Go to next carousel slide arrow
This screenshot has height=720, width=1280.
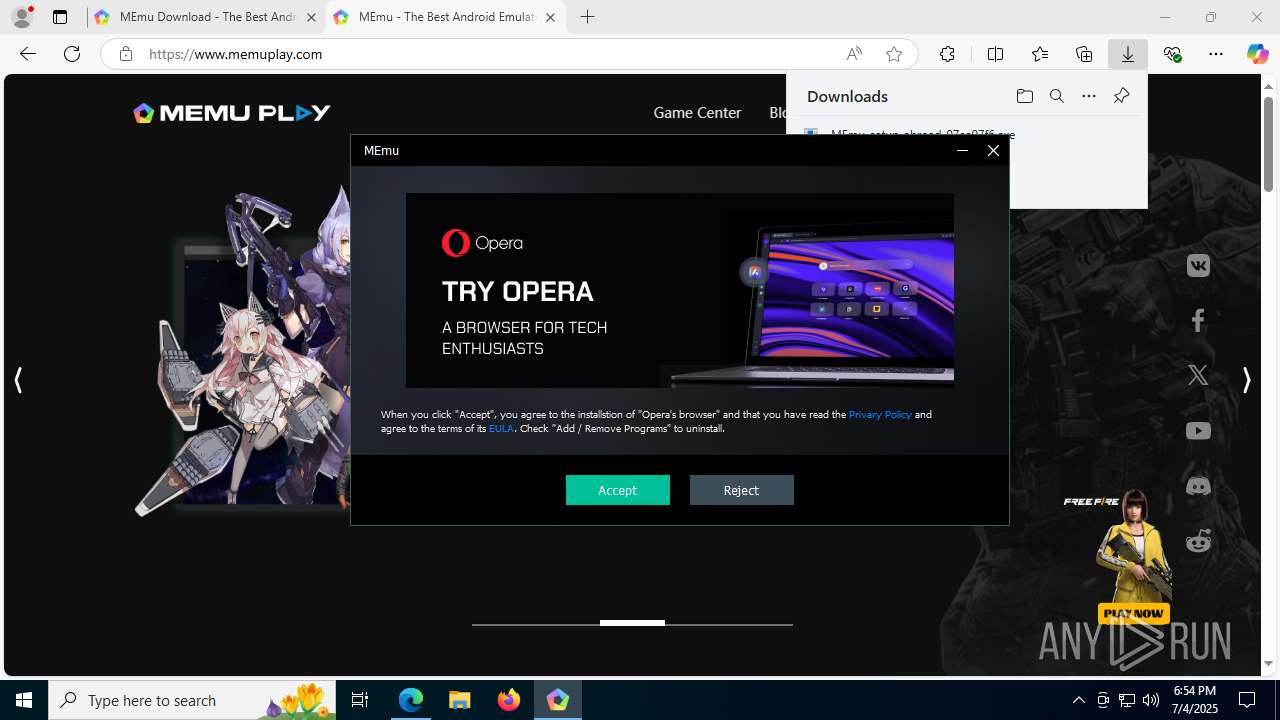click(1246, 380)
